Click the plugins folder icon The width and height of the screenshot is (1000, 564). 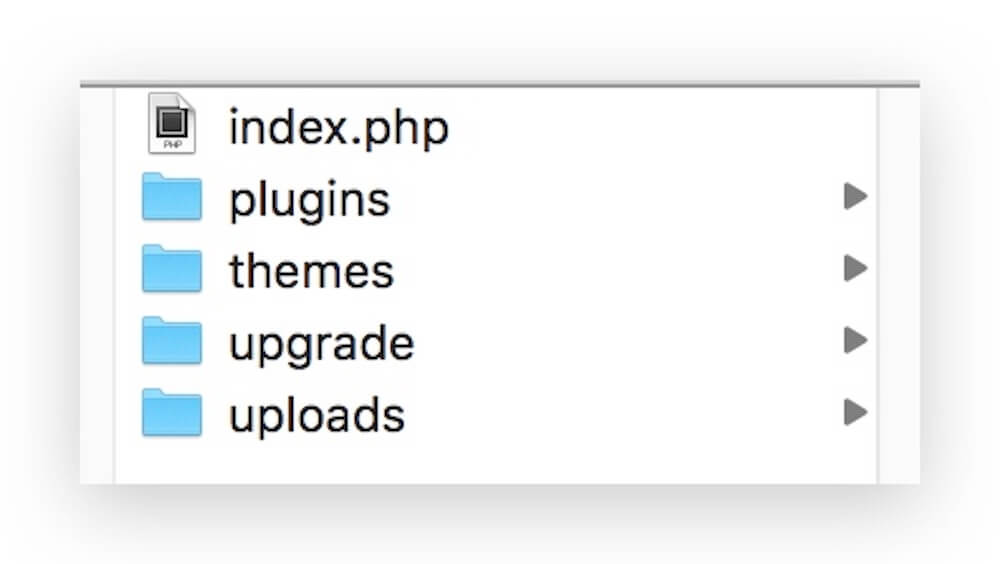point(171,197)
